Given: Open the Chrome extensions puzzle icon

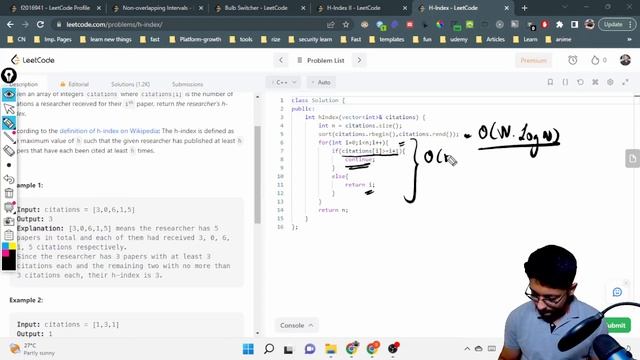Looking at the screenshot, I should 559,24.
